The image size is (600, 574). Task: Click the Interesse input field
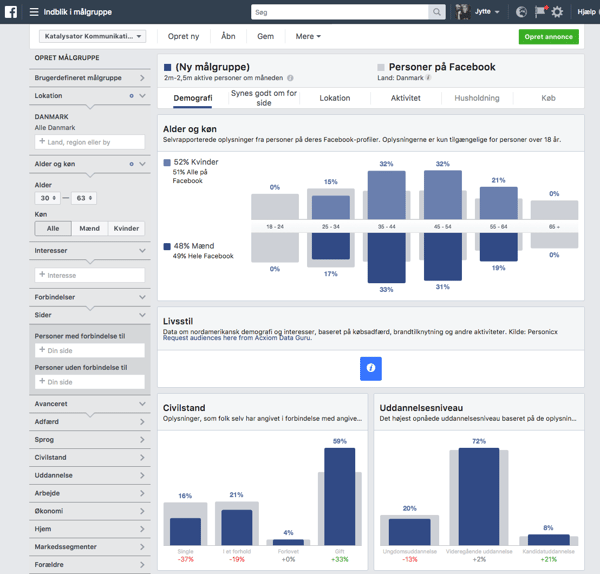(90, 274)
